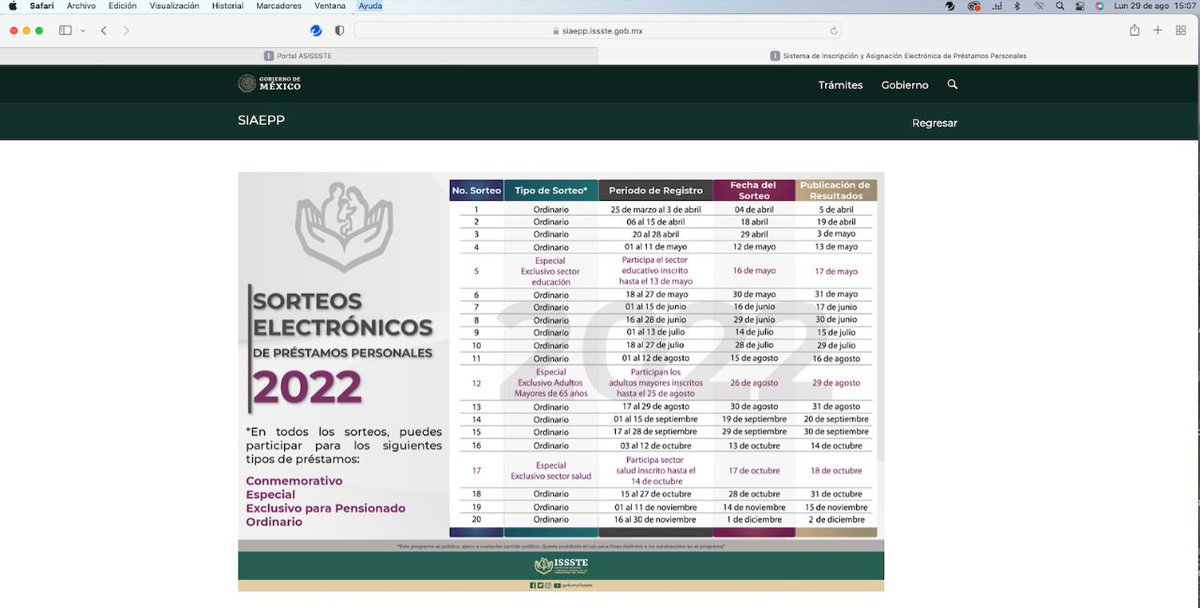Open the privacy report shield icon
The width and height of the screenshot is (1200, 608).
tap(339, 31)
